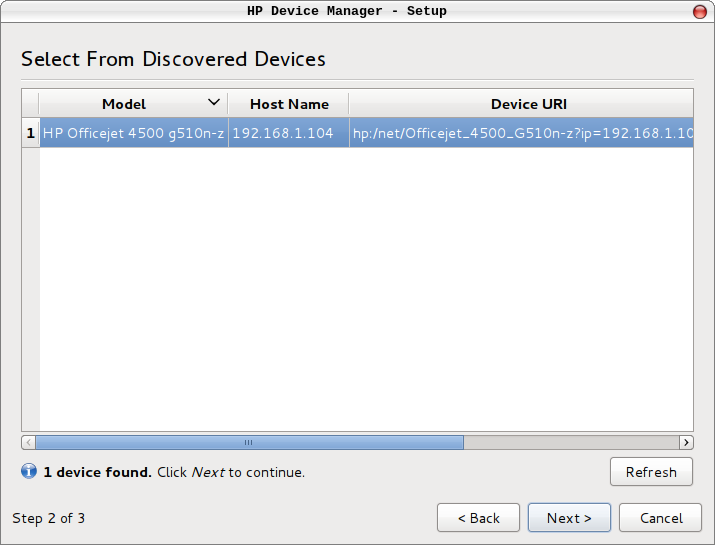Click the table's top-left corner cell
715x545 pixels.
click(x=30, y=104)
